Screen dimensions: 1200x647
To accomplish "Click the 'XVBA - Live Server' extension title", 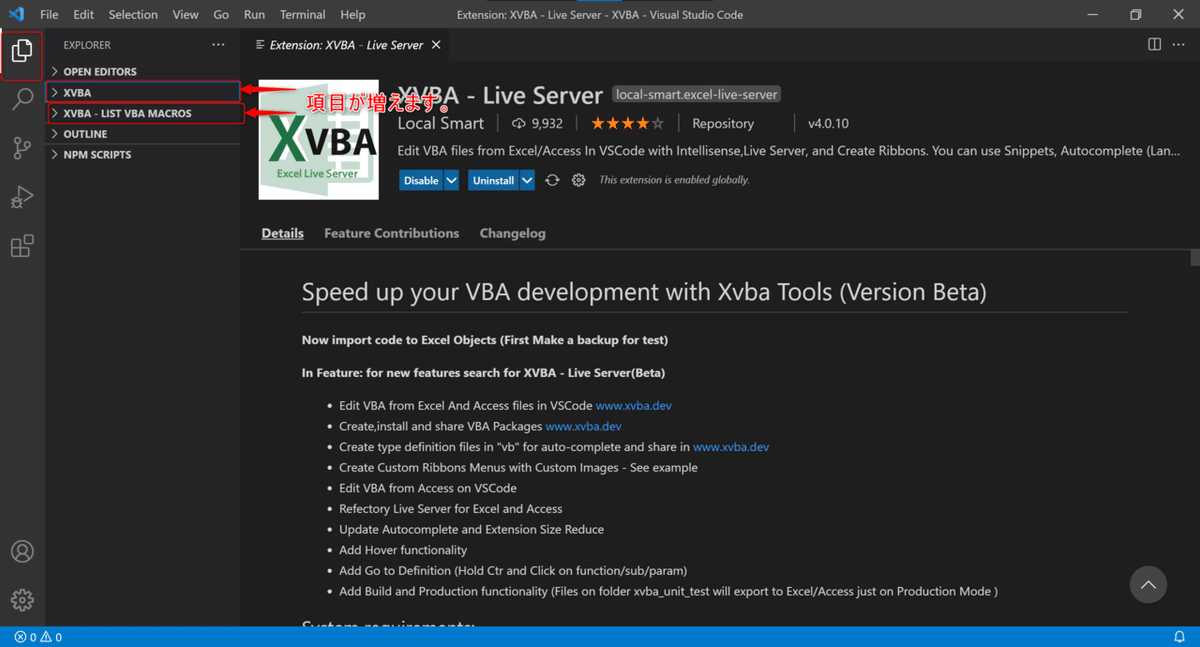I will click(x=500, y=95).
